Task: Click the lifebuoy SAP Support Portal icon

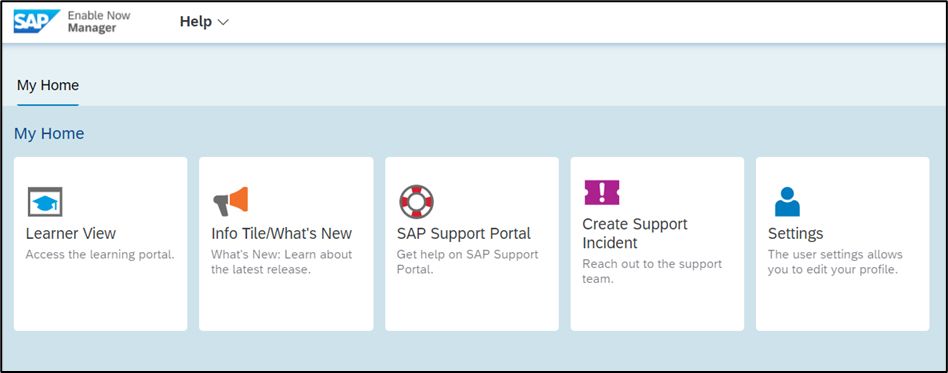Action: [416, 201]
